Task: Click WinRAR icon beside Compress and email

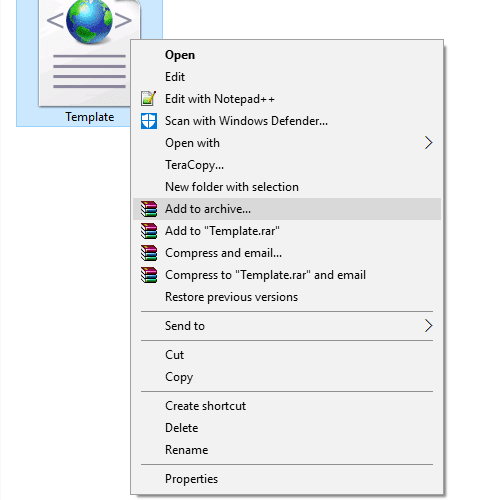Action: (148, 253)
